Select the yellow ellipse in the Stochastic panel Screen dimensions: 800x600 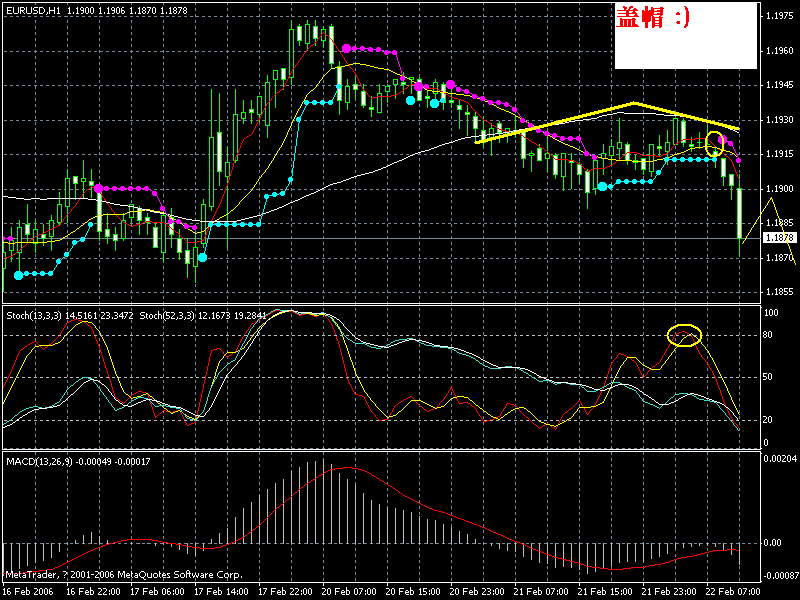pyautogui.click(x=685, y=335)
